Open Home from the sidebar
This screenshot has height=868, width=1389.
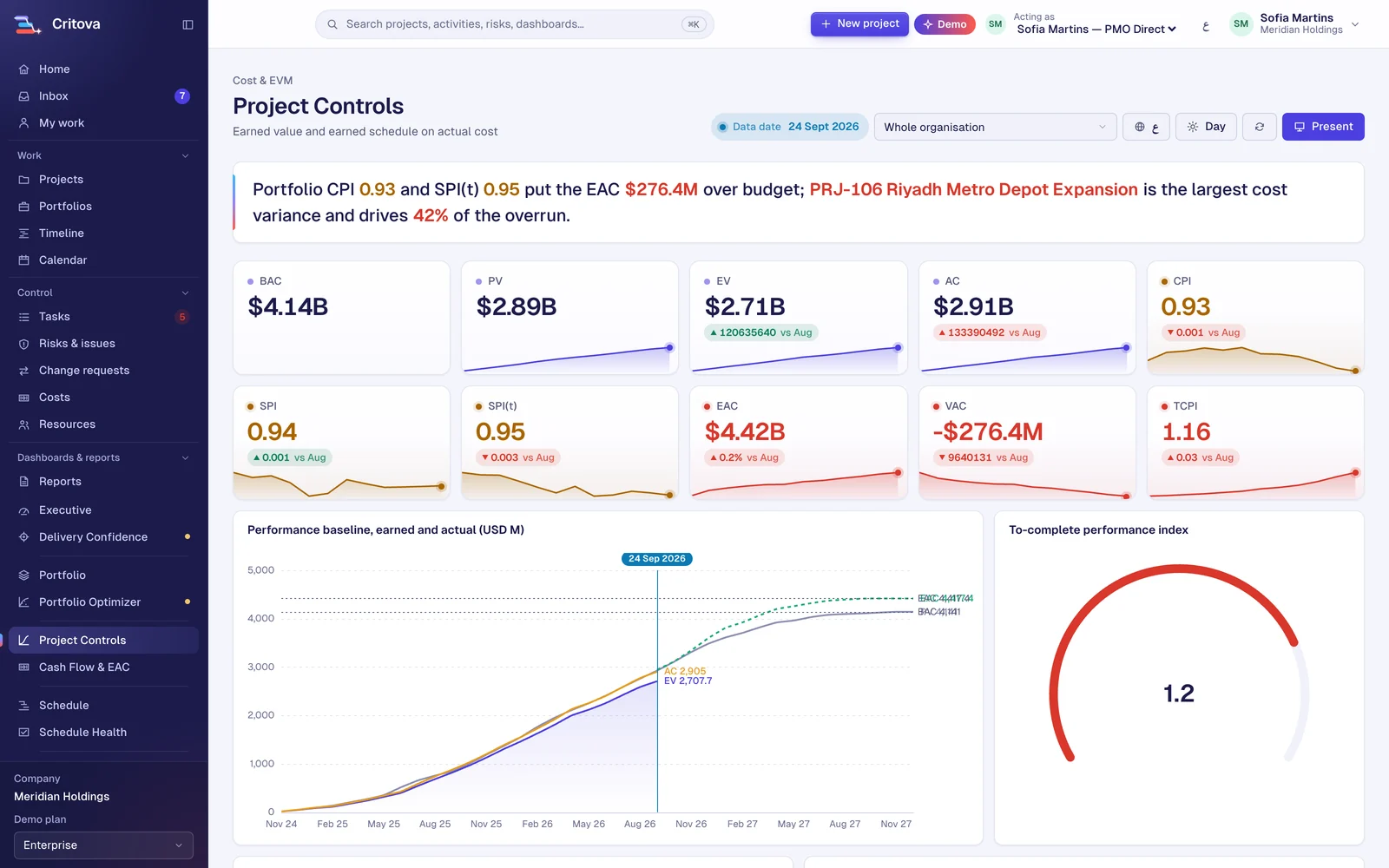tap(103, 69)
